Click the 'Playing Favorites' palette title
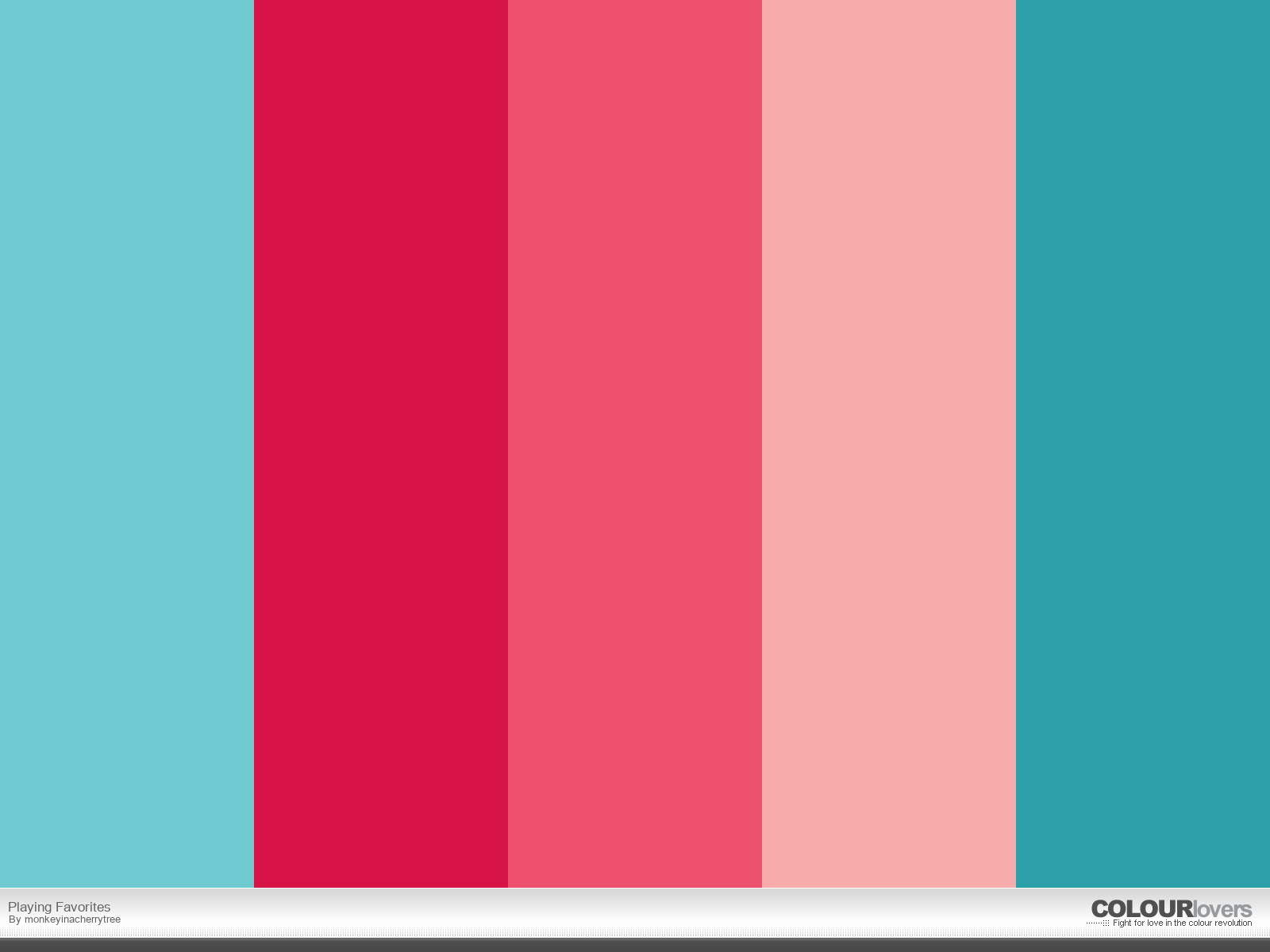 click(x=60, y=907)
